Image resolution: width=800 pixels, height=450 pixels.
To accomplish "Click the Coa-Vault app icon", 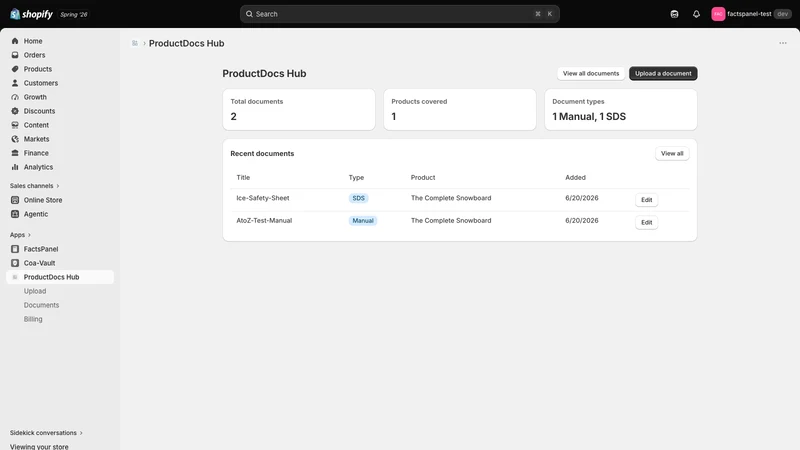I will click(x=15, y=263).
